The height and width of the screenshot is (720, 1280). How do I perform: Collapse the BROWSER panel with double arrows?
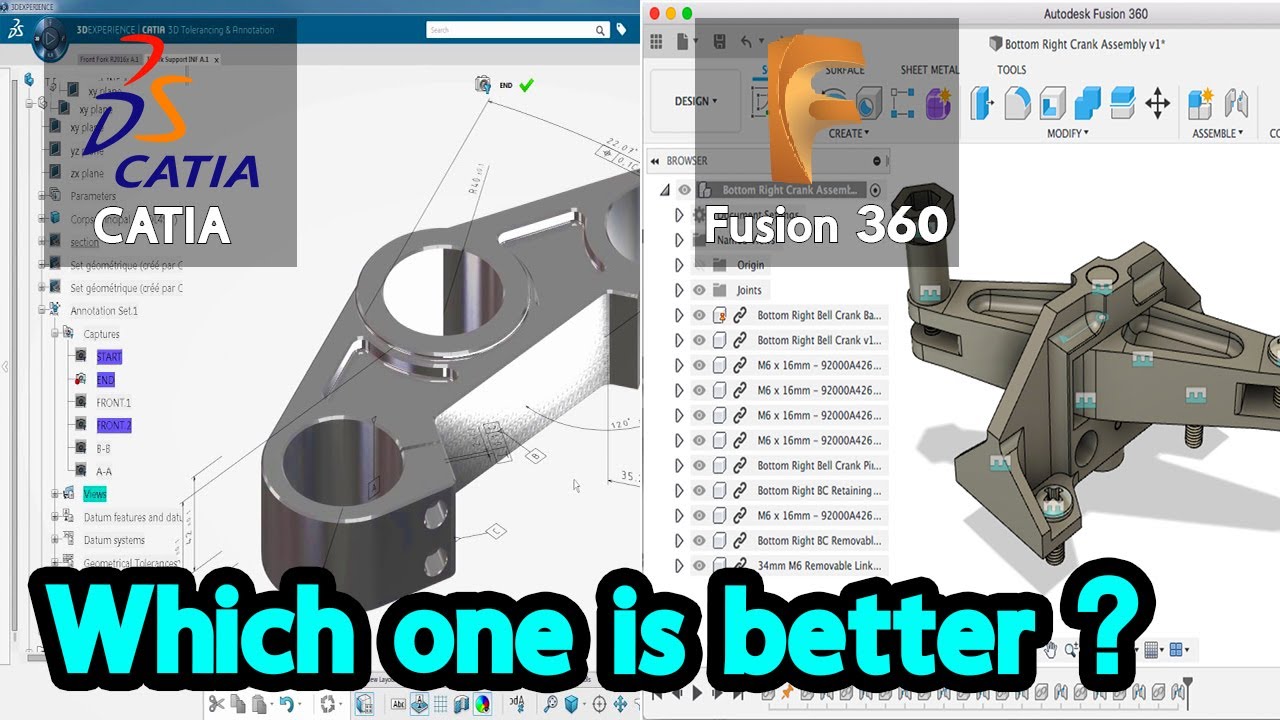pos(656,160)
